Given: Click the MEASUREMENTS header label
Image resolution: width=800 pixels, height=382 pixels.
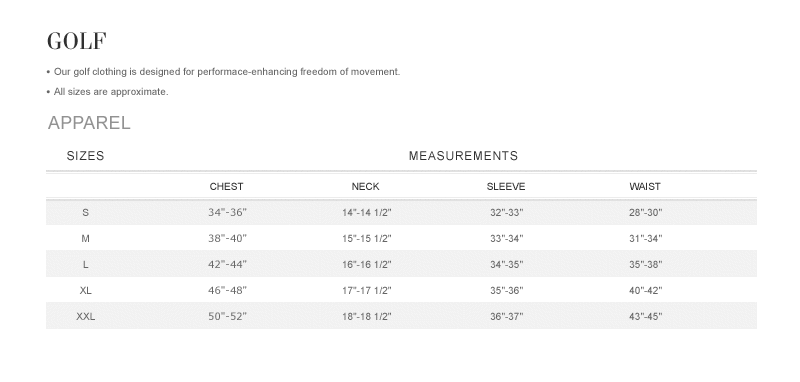Looking at the screenshot, I should coord(463,156).
